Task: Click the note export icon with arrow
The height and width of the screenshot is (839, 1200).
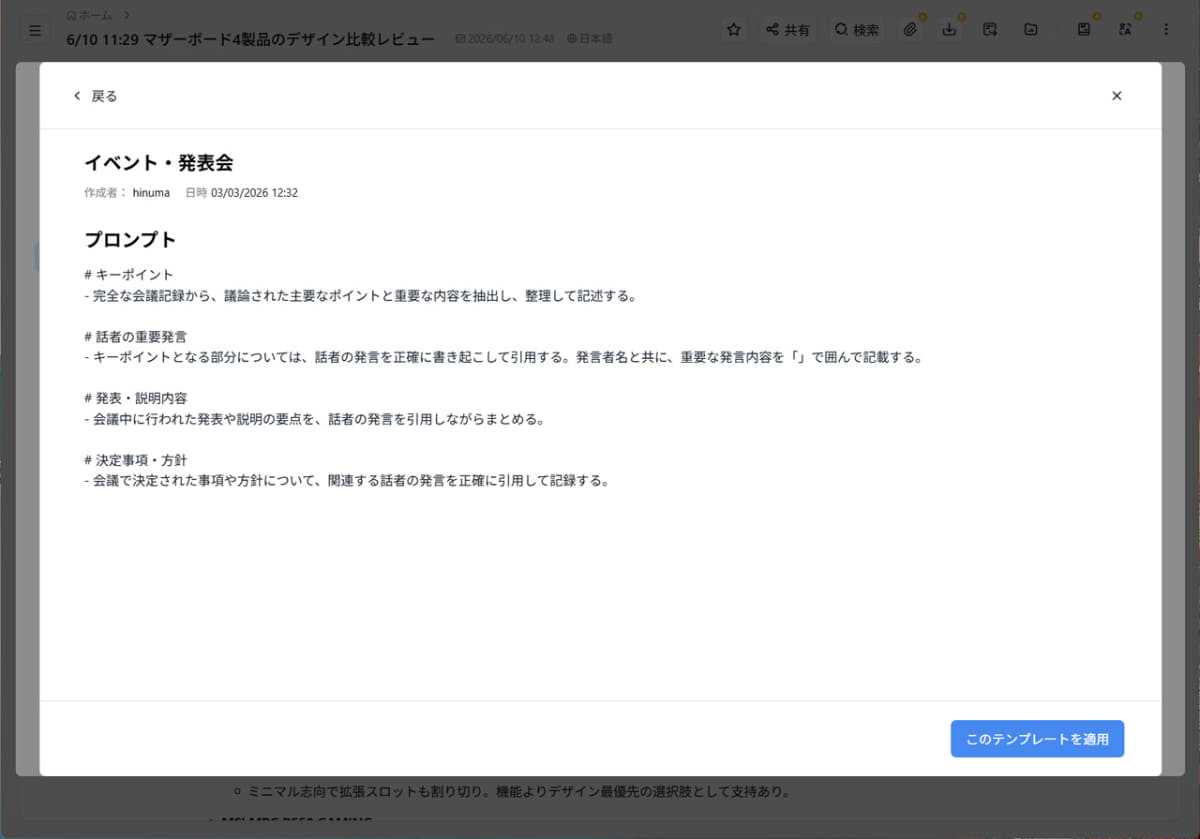Action: pyautogui.click(x=990, y=30)
